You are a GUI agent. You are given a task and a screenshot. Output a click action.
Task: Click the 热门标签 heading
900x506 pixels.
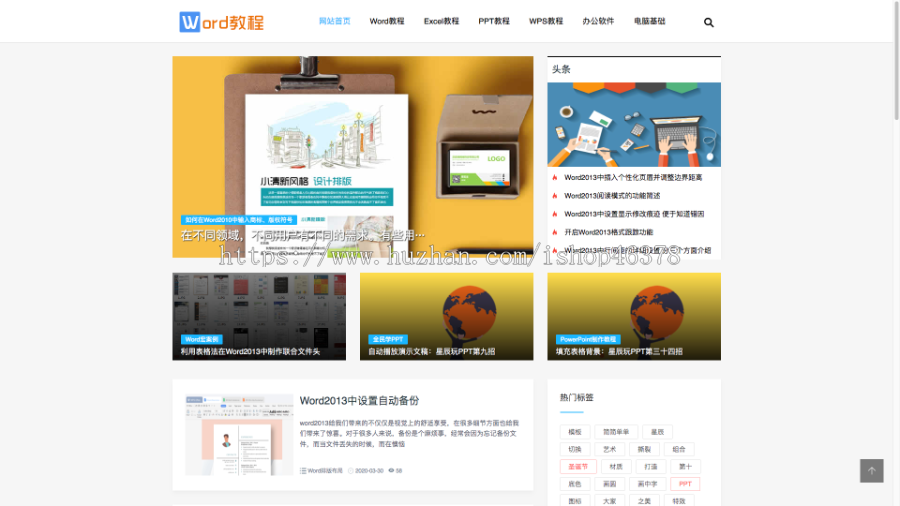click(576, 397)
